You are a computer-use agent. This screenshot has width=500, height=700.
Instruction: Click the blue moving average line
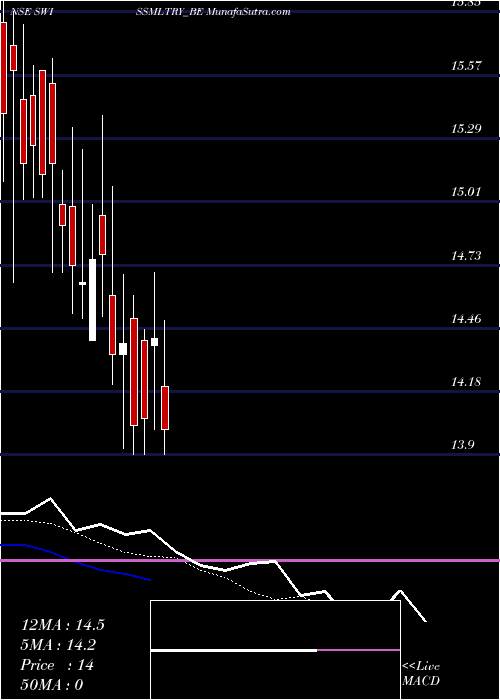coord(76,561)
